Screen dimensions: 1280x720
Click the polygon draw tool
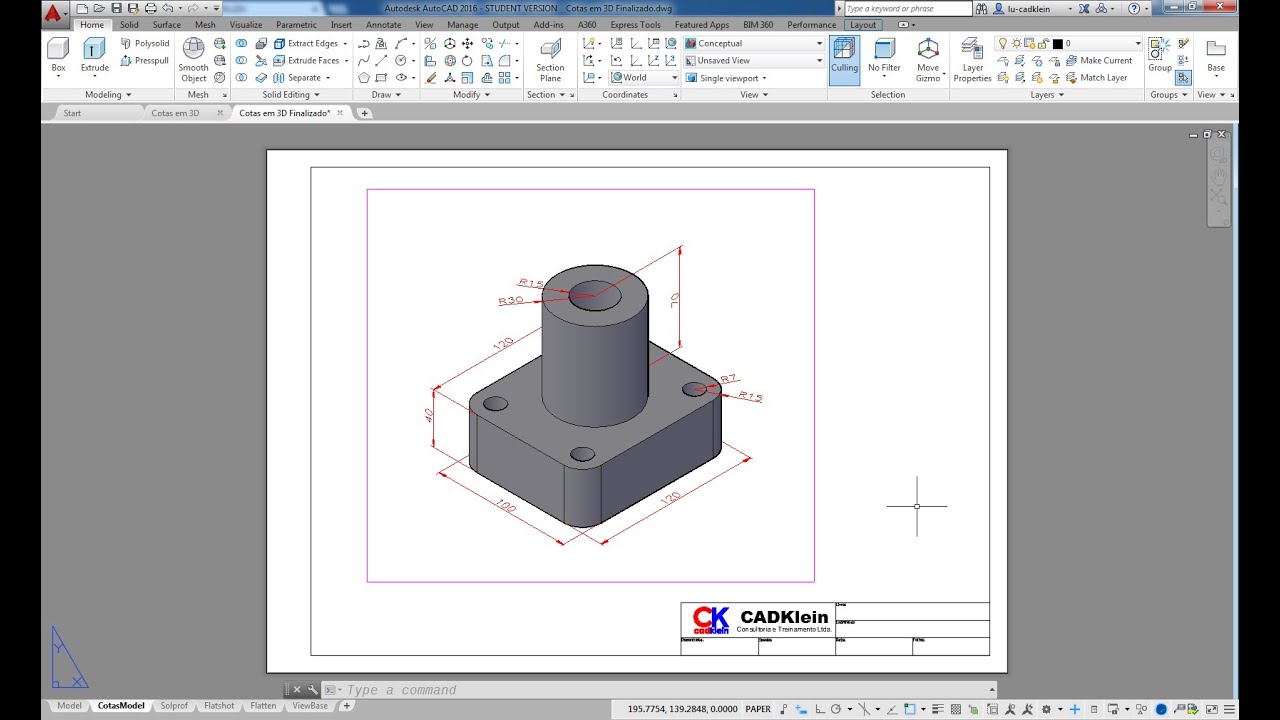(x=364, y=77)
